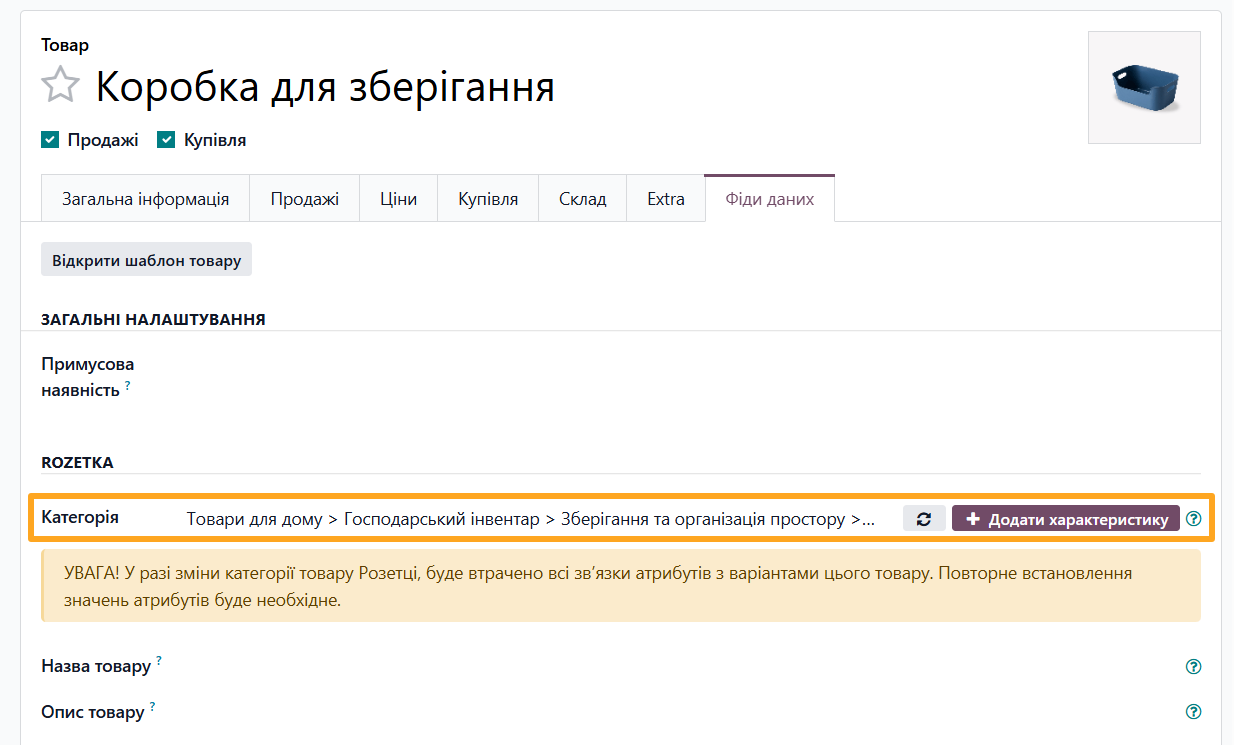
Task: Click tooltip question mark beside Опис товару label
Action: tap(153, 707)
